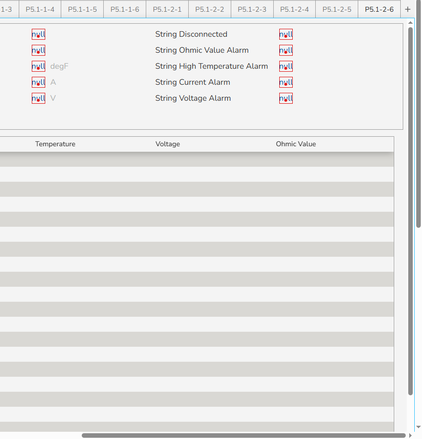
Task: Click null indicator beside String Disconnected
Action: (286, 34)
